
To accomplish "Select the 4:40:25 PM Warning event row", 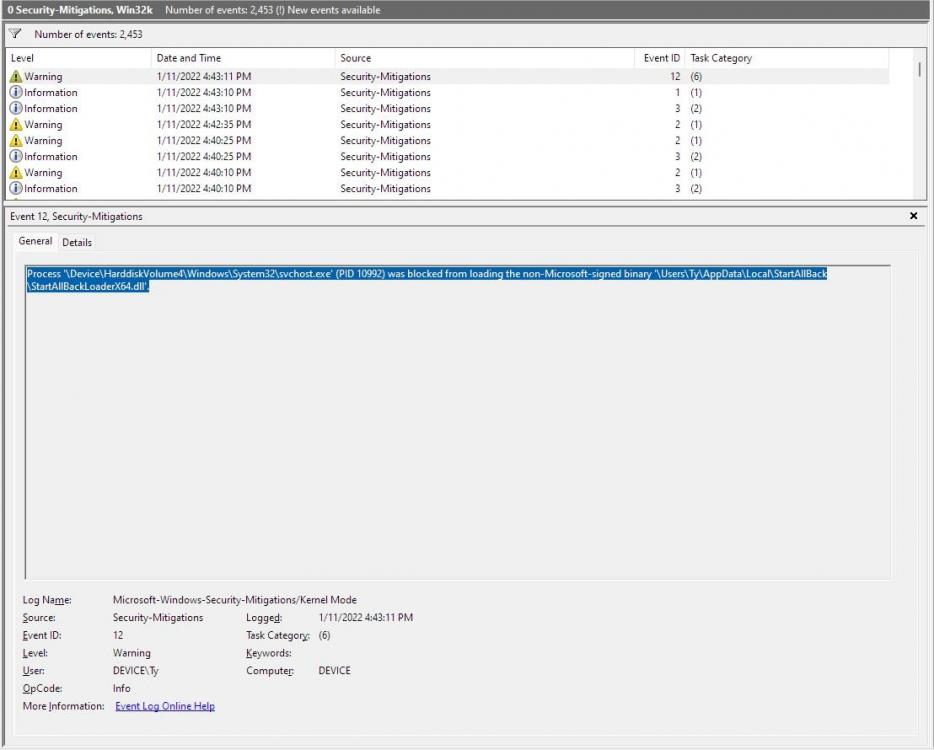I will tap(400, 141).
